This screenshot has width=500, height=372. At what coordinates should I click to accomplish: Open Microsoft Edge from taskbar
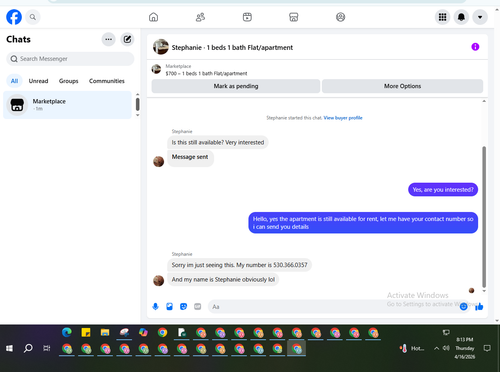[x=67, y=332]
